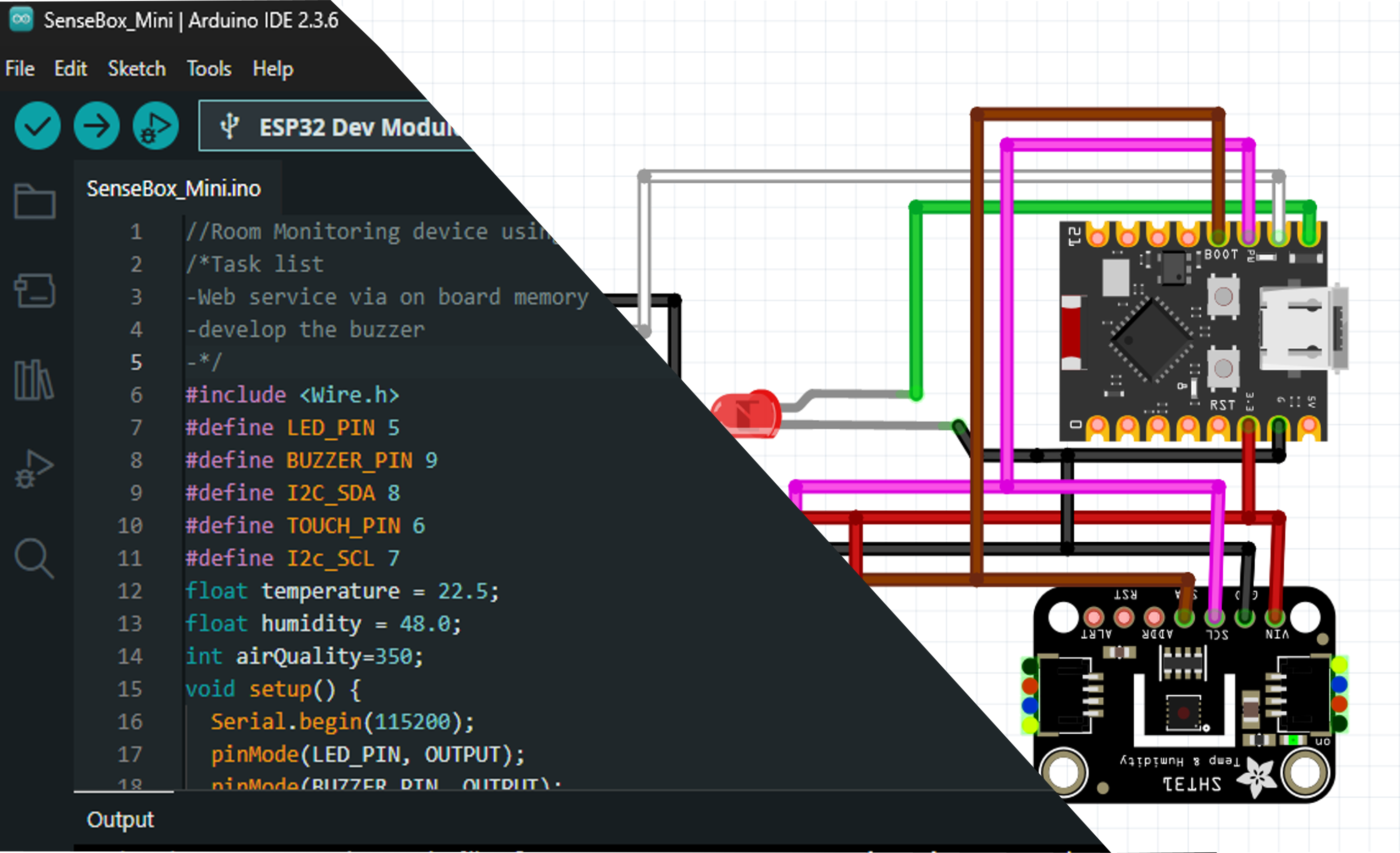1400x853 pixels.
Task: Open the Sketch menu
Action: (137, 69)
